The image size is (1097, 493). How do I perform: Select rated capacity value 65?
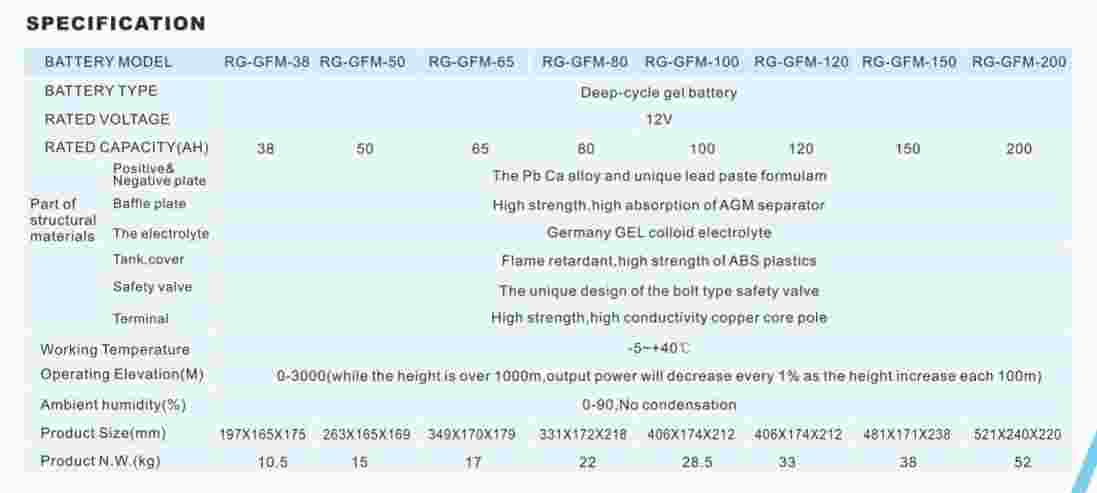(480, 149)
